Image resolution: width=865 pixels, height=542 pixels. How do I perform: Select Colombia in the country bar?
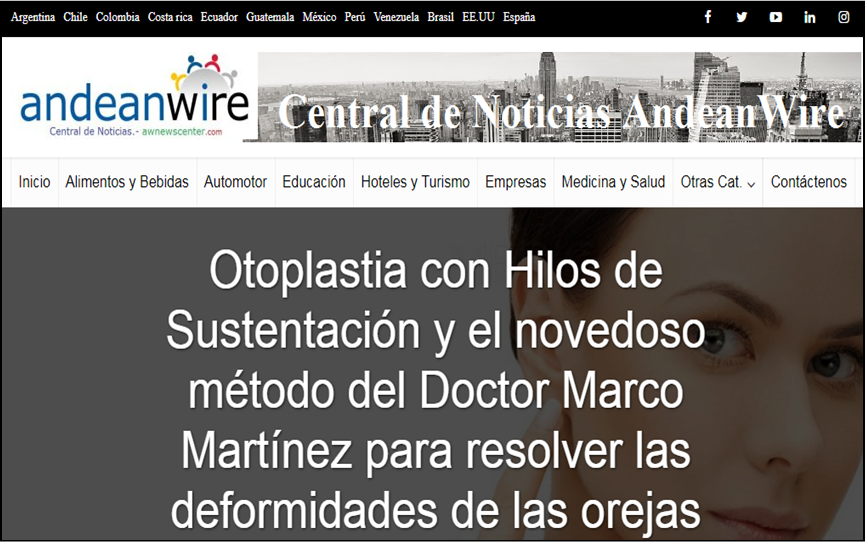tap(118, 17)
